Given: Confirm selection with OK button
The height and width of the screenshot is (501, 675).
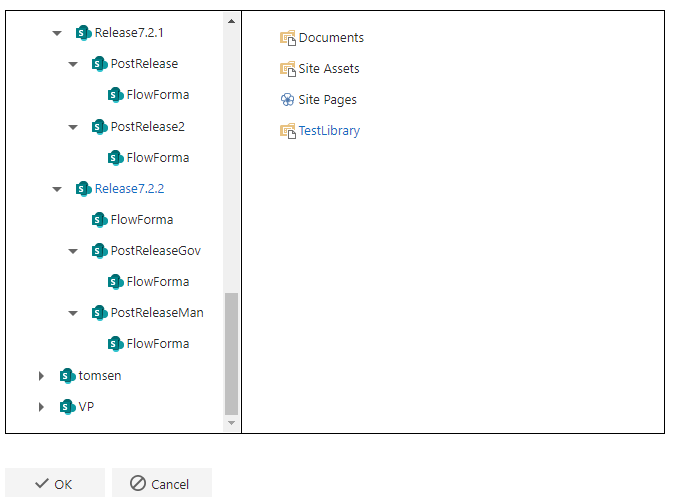Looking at the screenshot, I should 55,483.
